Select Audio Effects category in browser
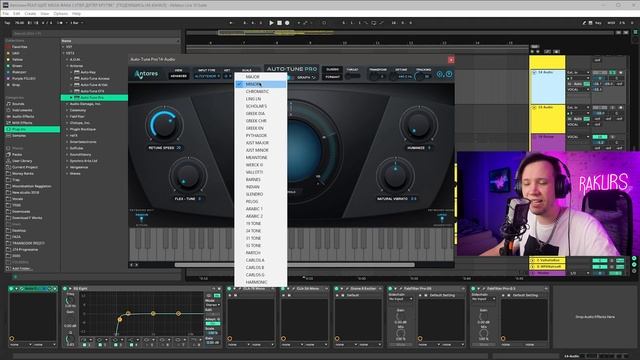The width and height of the screenshot is (640, 360). point(32,116)
